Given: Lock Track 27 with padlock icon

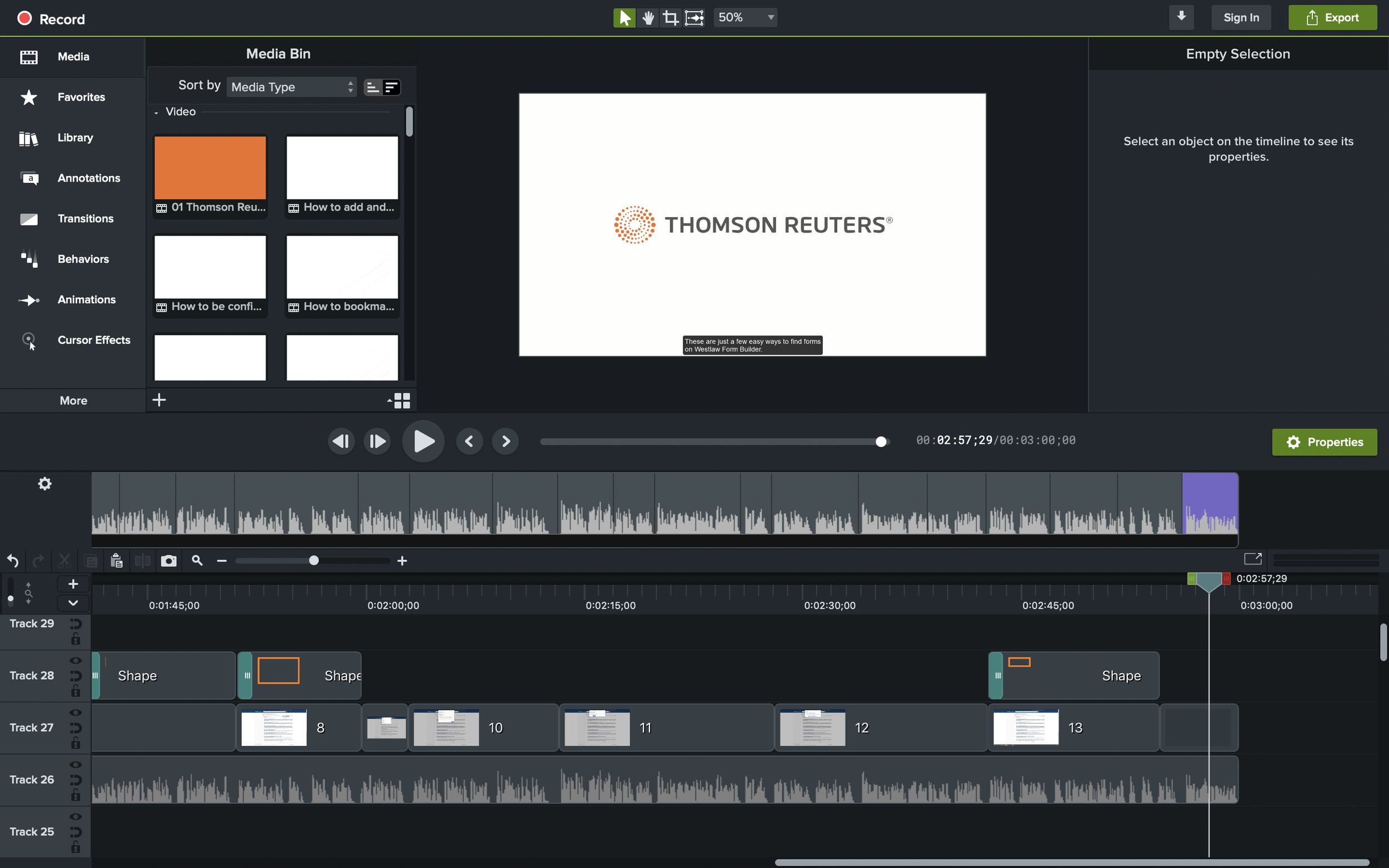Looking at the screenshot, I should click(75, 744).
